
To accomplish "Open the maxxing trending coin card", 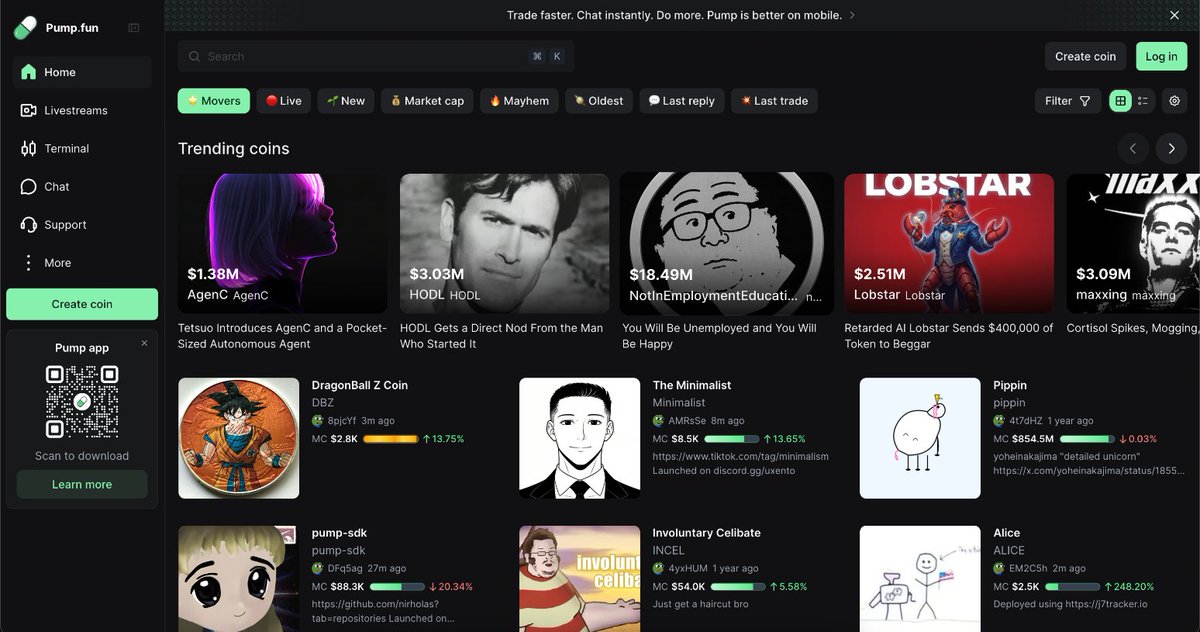I will pyautogui.click(x=1132, y=243).
